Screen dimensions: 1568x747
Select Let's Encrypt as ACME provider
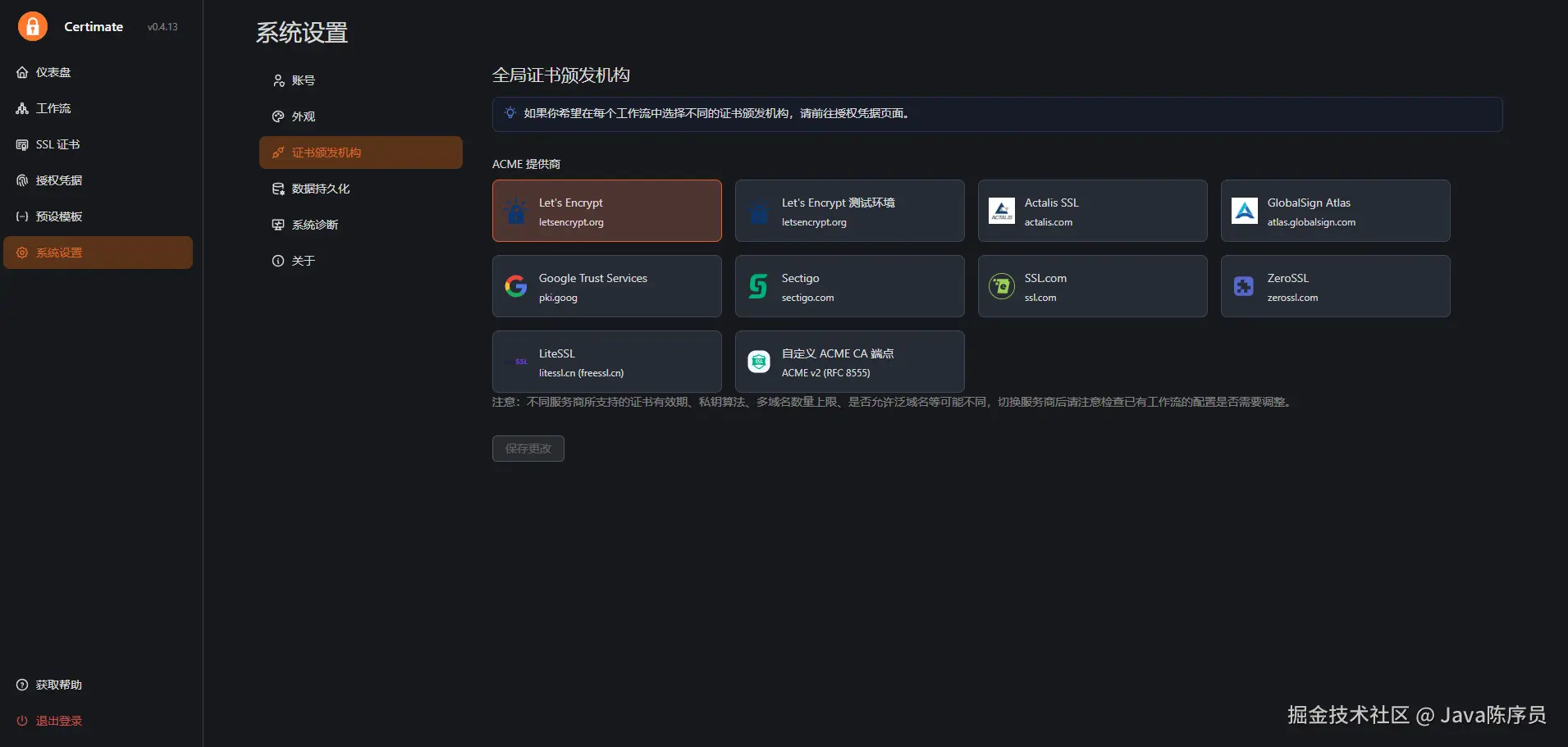click(x=607, y=211)
